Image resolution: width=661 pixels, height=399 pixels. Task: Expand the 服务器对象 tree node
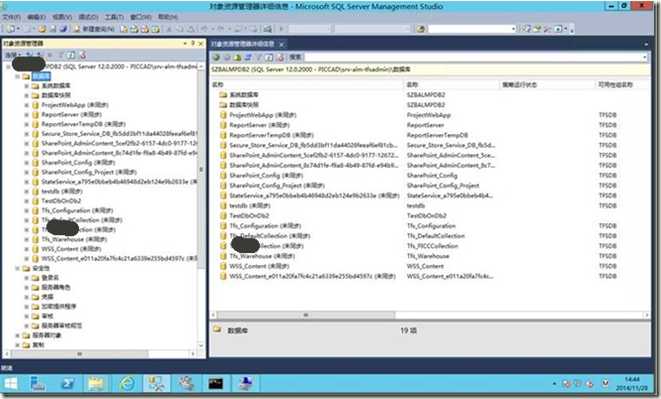coord(17,335)
